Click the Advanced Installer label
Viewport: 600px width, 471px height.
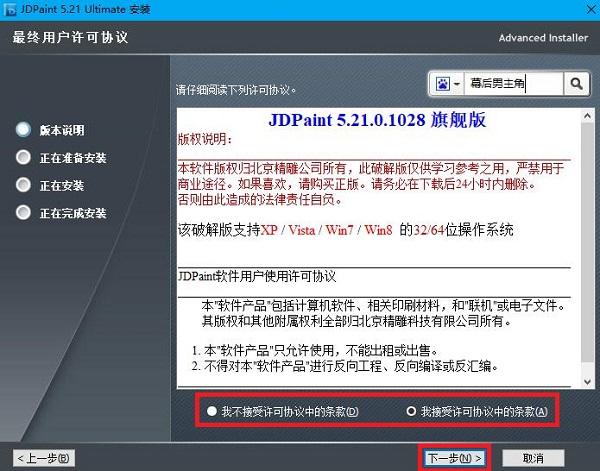[x=543, y=38]
